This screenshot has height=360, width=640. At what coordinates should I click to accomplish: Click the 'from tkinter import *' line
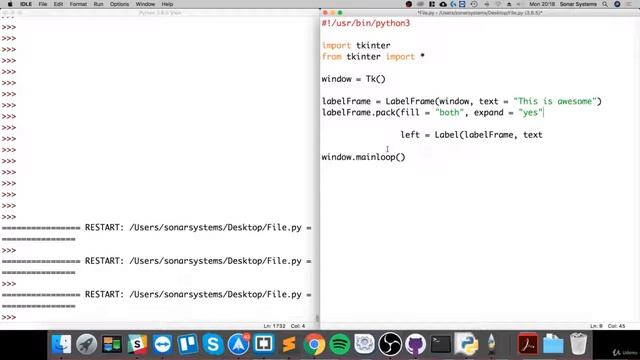(x=373, y=57)
